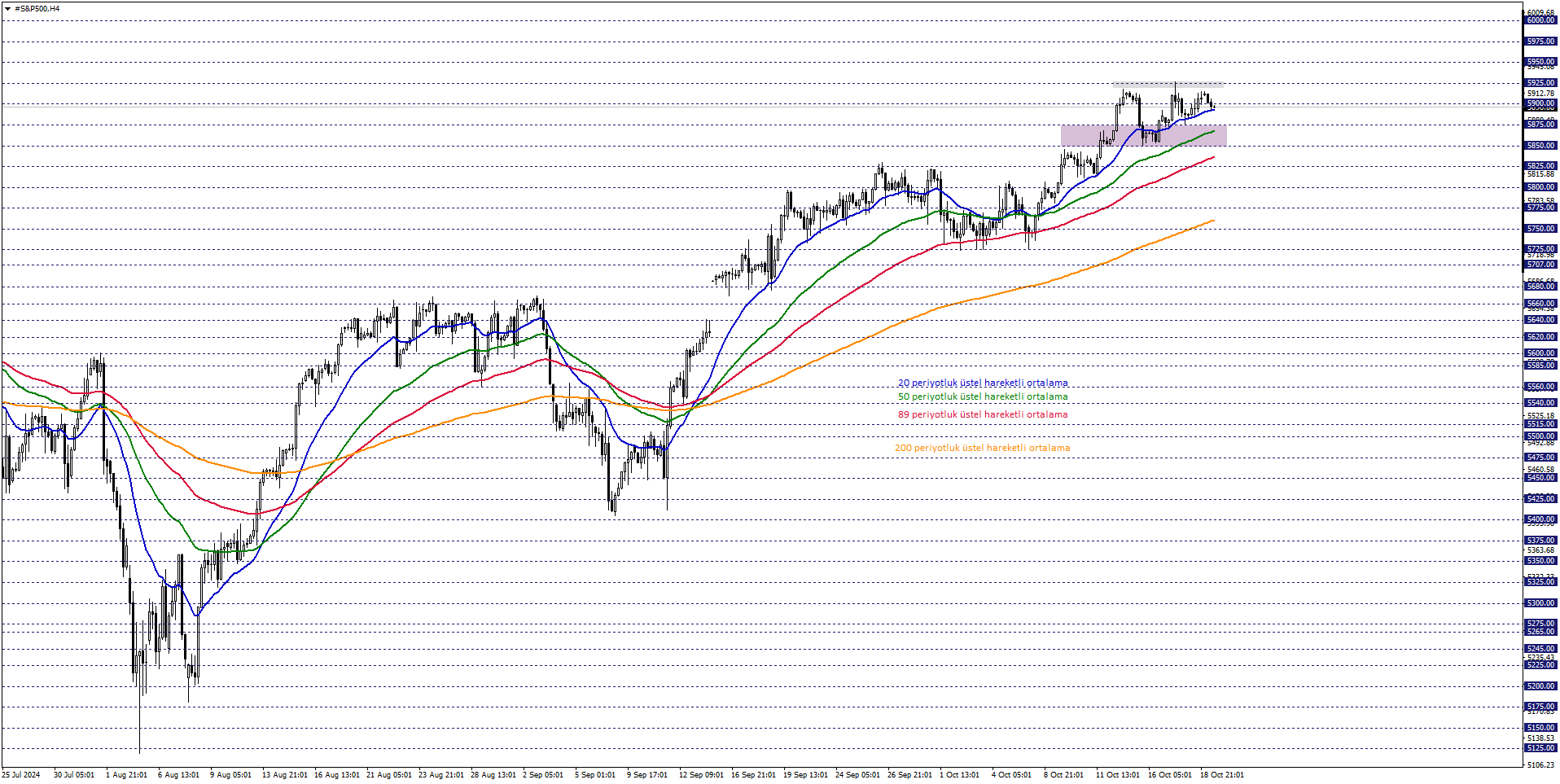Click the 5925.00 price level label
The width and height of the screenshot is (1560, 784).
pyautogui.click(x=1540, y=83)
